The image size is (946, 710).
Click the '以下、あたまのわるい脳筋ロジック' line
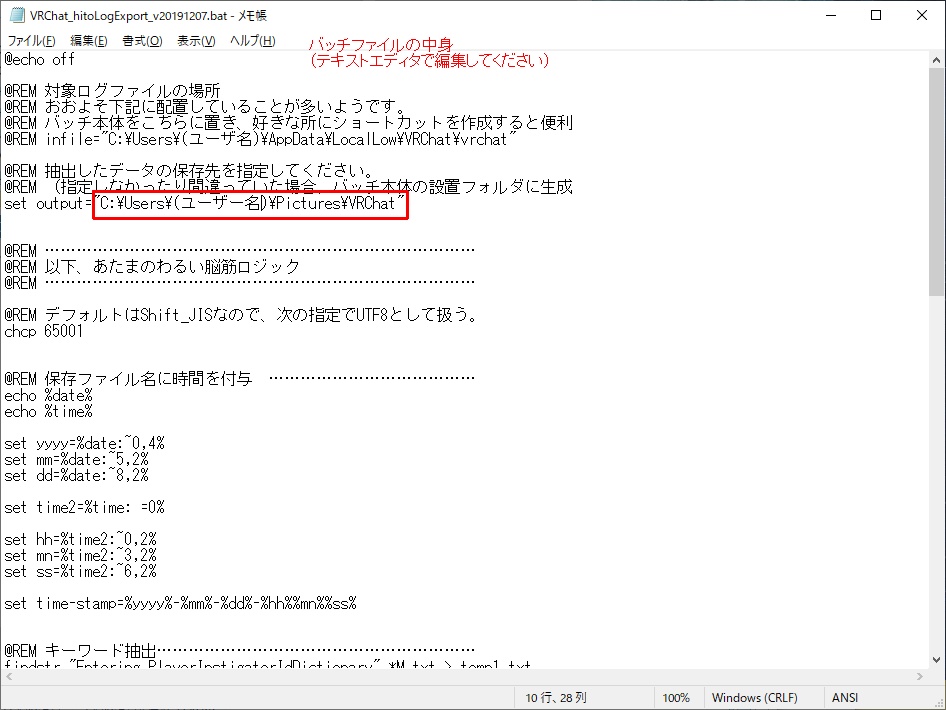point(152,267)
